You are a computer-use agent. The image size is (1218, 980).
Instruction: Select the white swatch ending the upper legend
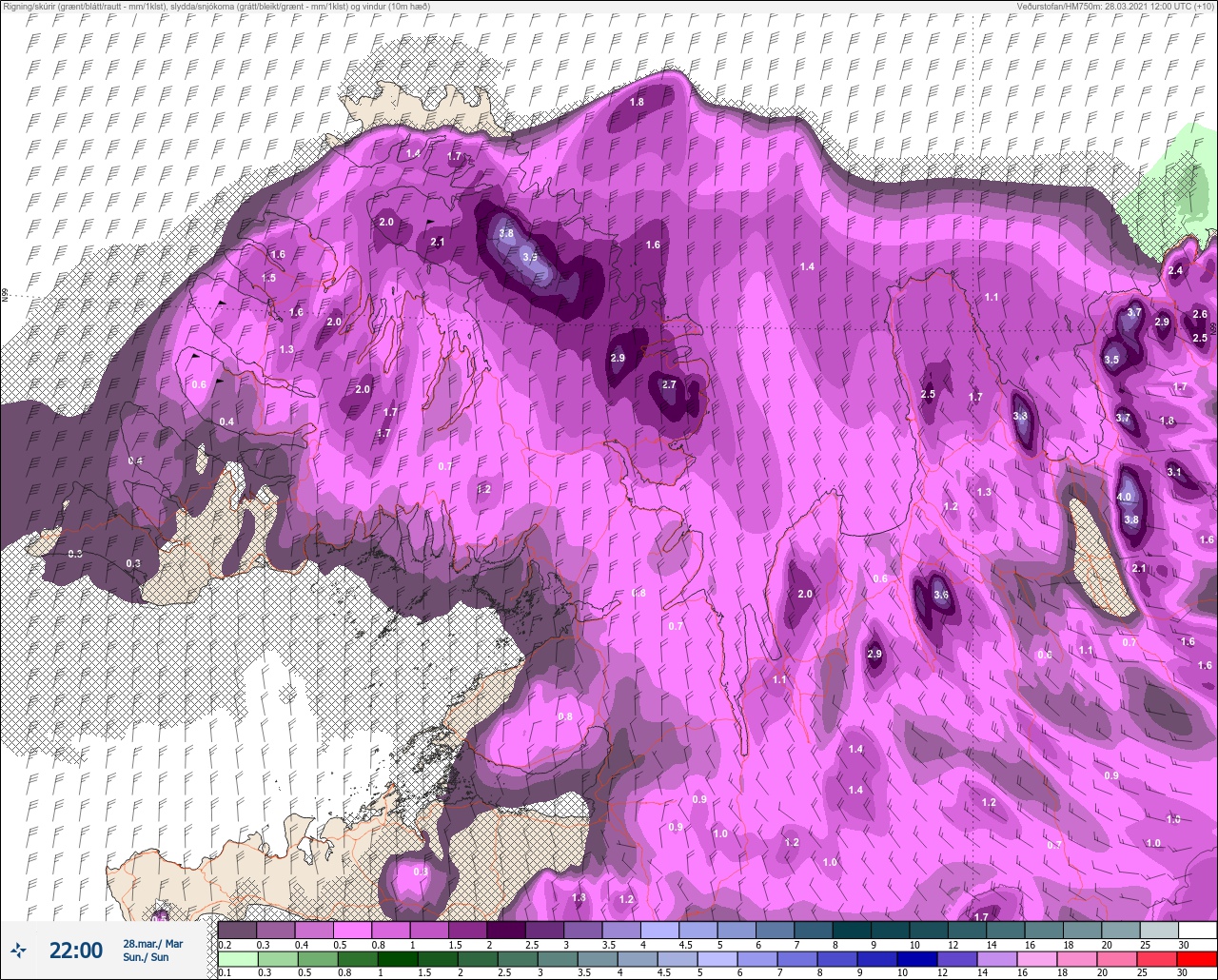[x=1197, y=930]
